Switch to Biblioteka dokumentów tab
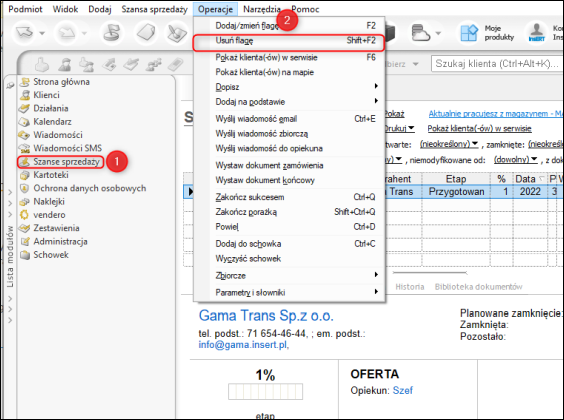 pyautogui.click(x=478, y=287)
